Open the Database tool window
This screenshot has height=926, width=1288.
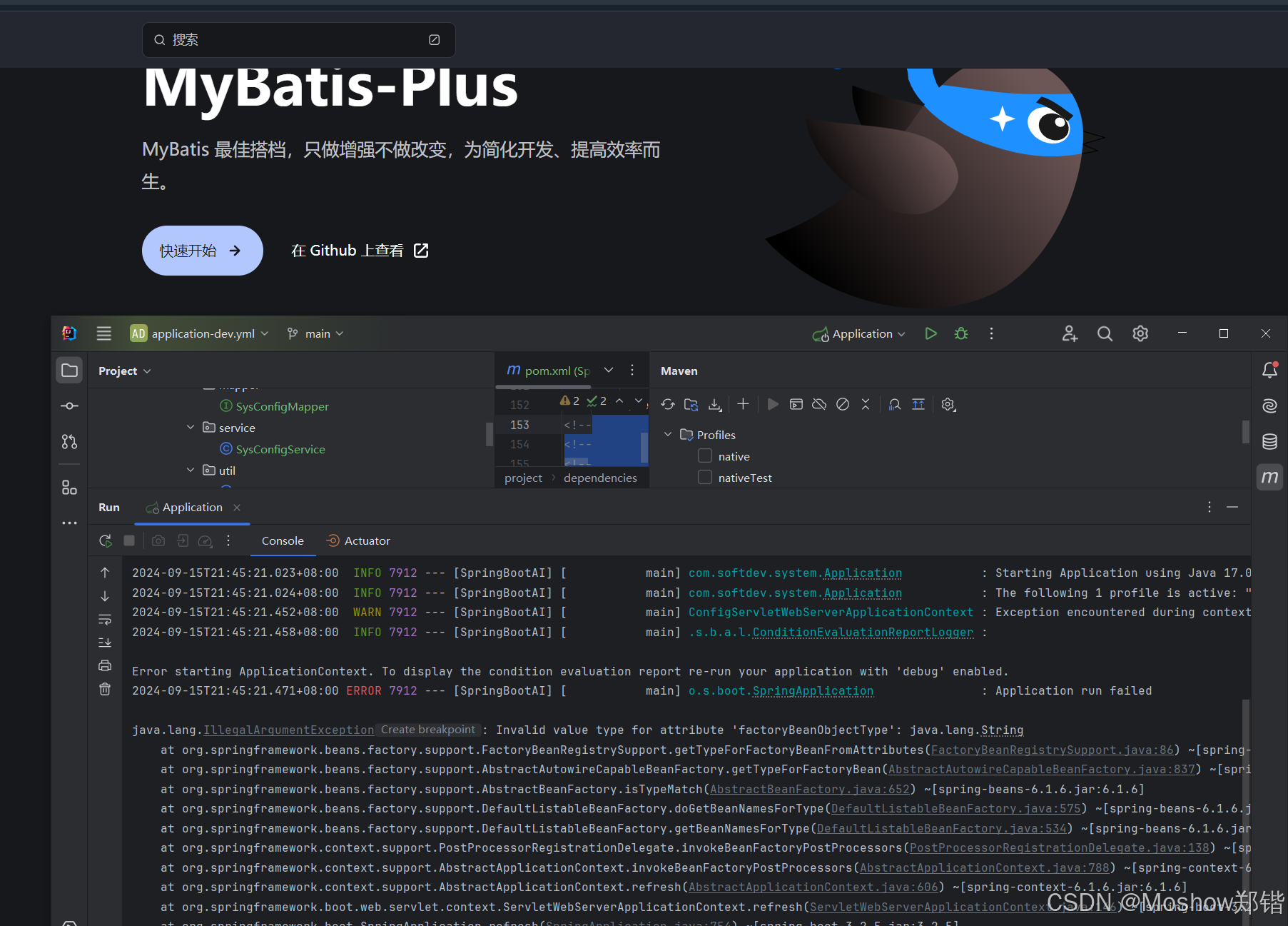[1269, 441]
